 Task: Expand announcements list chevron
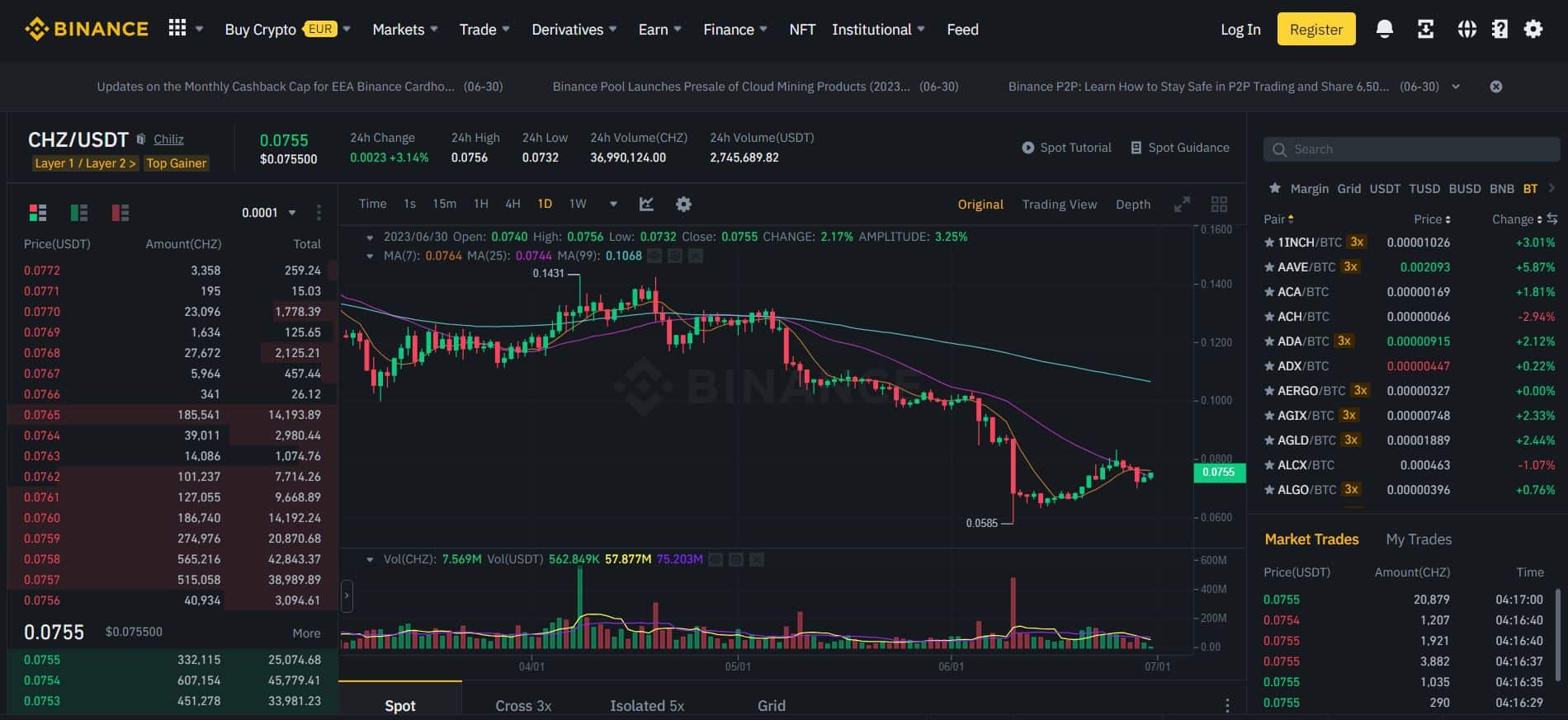coord(1456,87)
